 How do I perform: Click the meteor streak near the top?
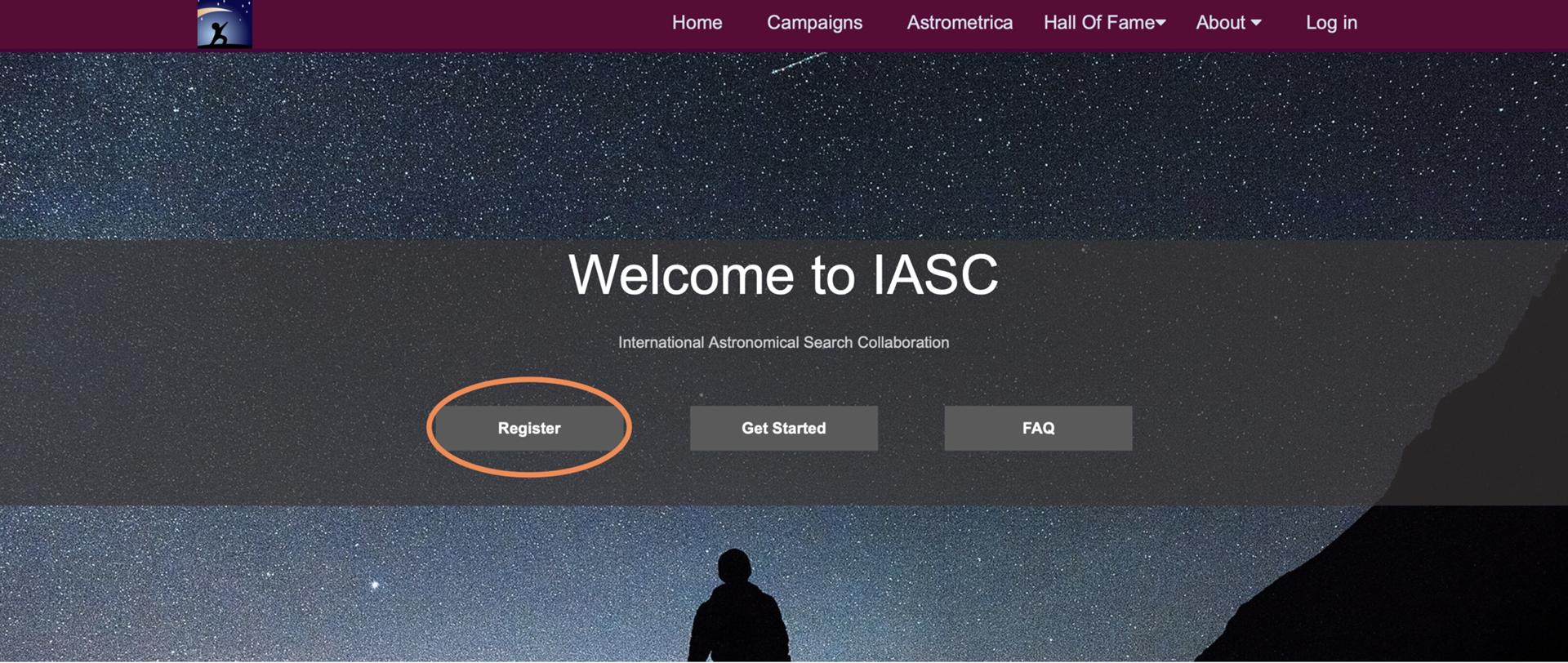tap(799, 63)
